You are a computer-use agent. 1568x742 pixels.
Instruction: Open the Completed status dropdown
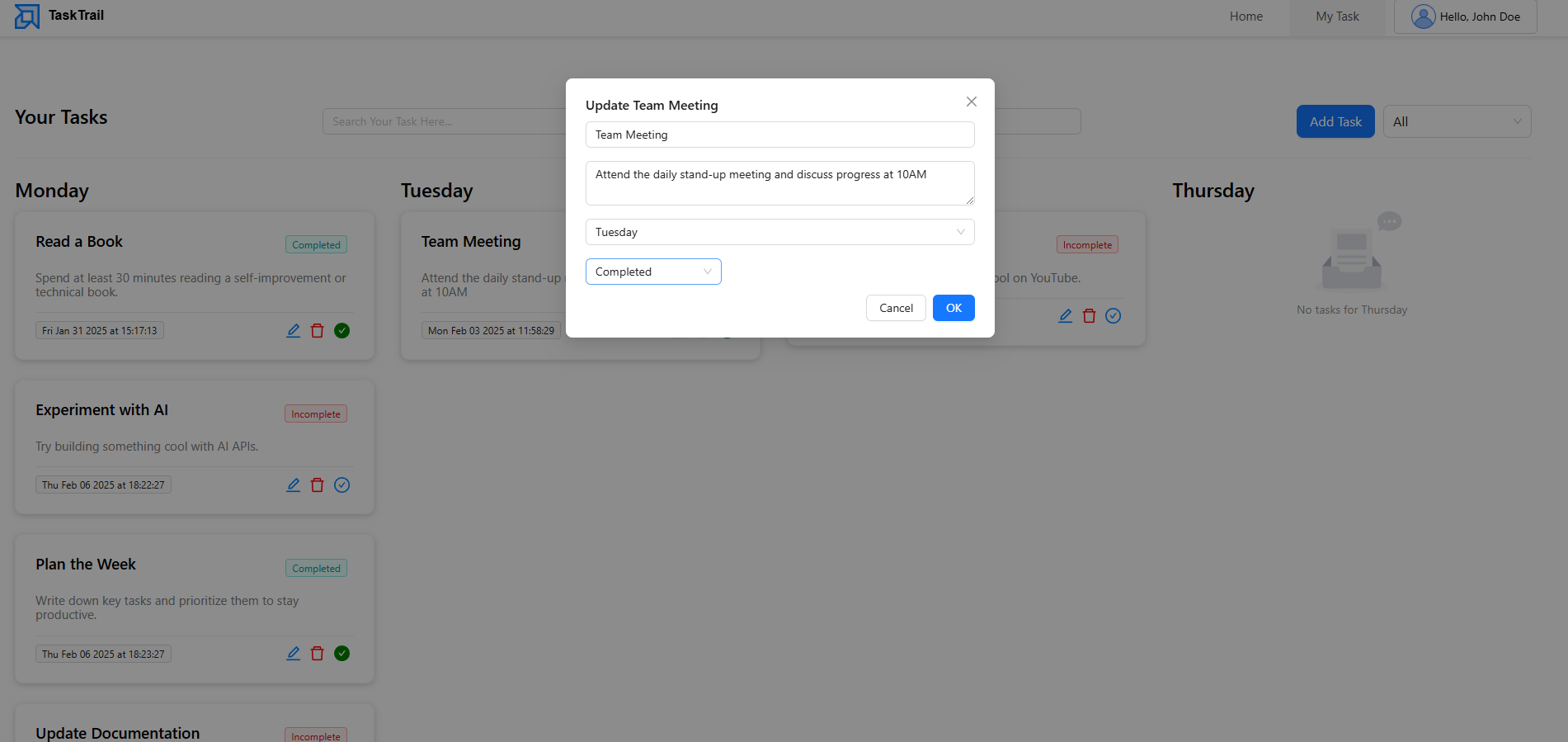(x=652, y=271)
